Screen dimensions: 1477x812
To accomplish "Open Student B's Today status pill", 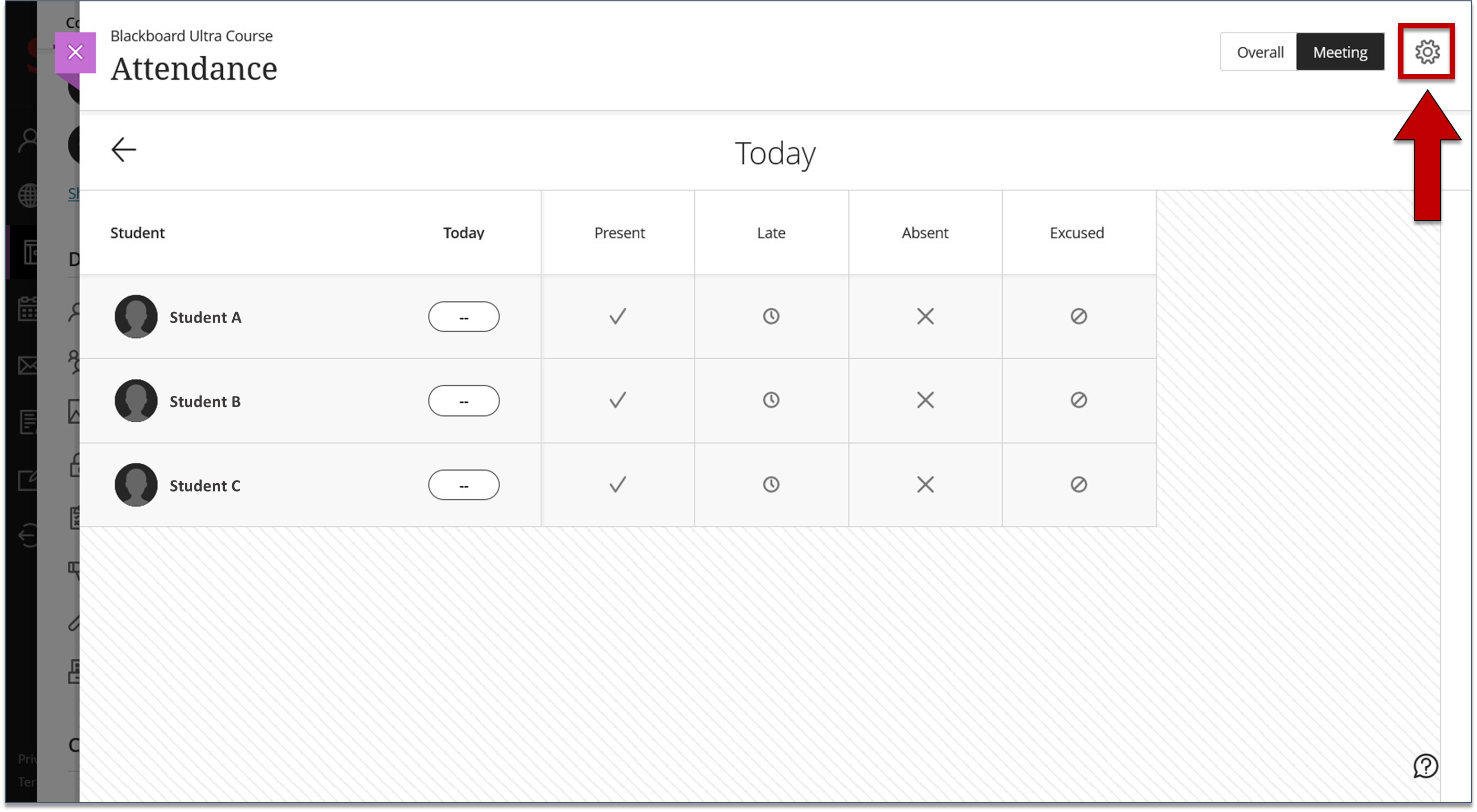I will coord(463,400).
